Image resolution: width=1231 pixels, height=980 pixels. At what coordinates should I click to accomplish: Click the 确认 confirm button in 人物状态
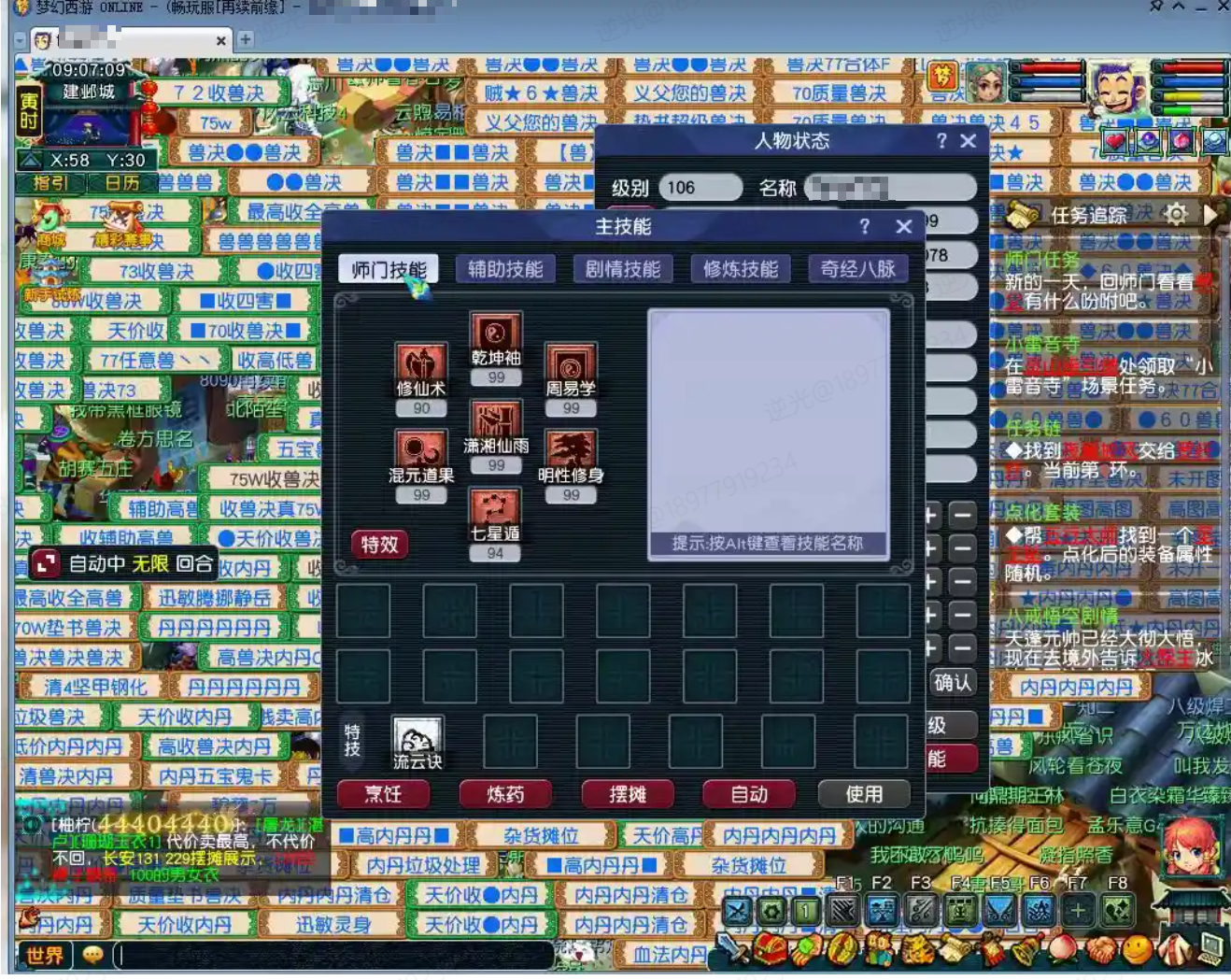pos(953,683)
